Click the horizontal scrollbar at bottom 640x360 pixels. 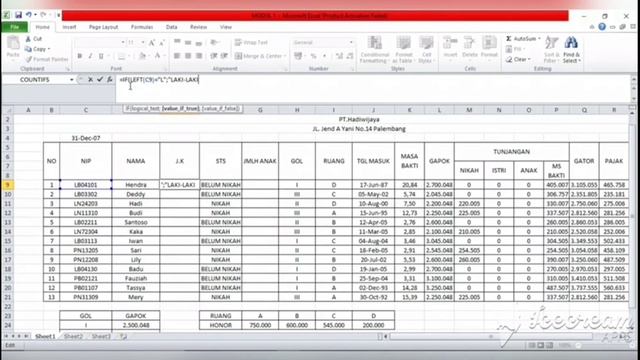(x=491, y=336)
